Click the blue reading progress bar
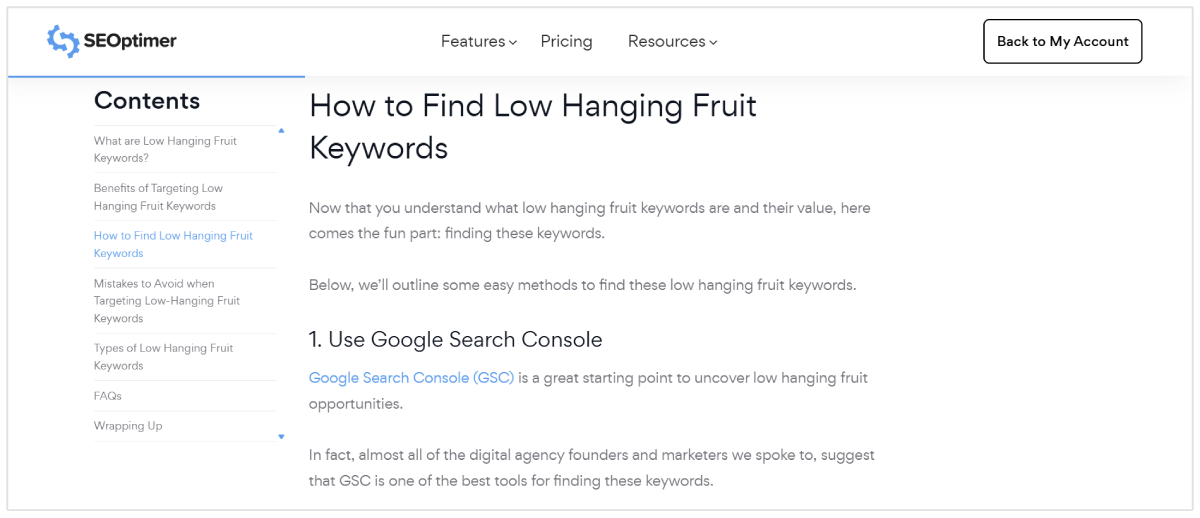The width and height of the screenshot is (1200, 518). click(x=156, y=76)
